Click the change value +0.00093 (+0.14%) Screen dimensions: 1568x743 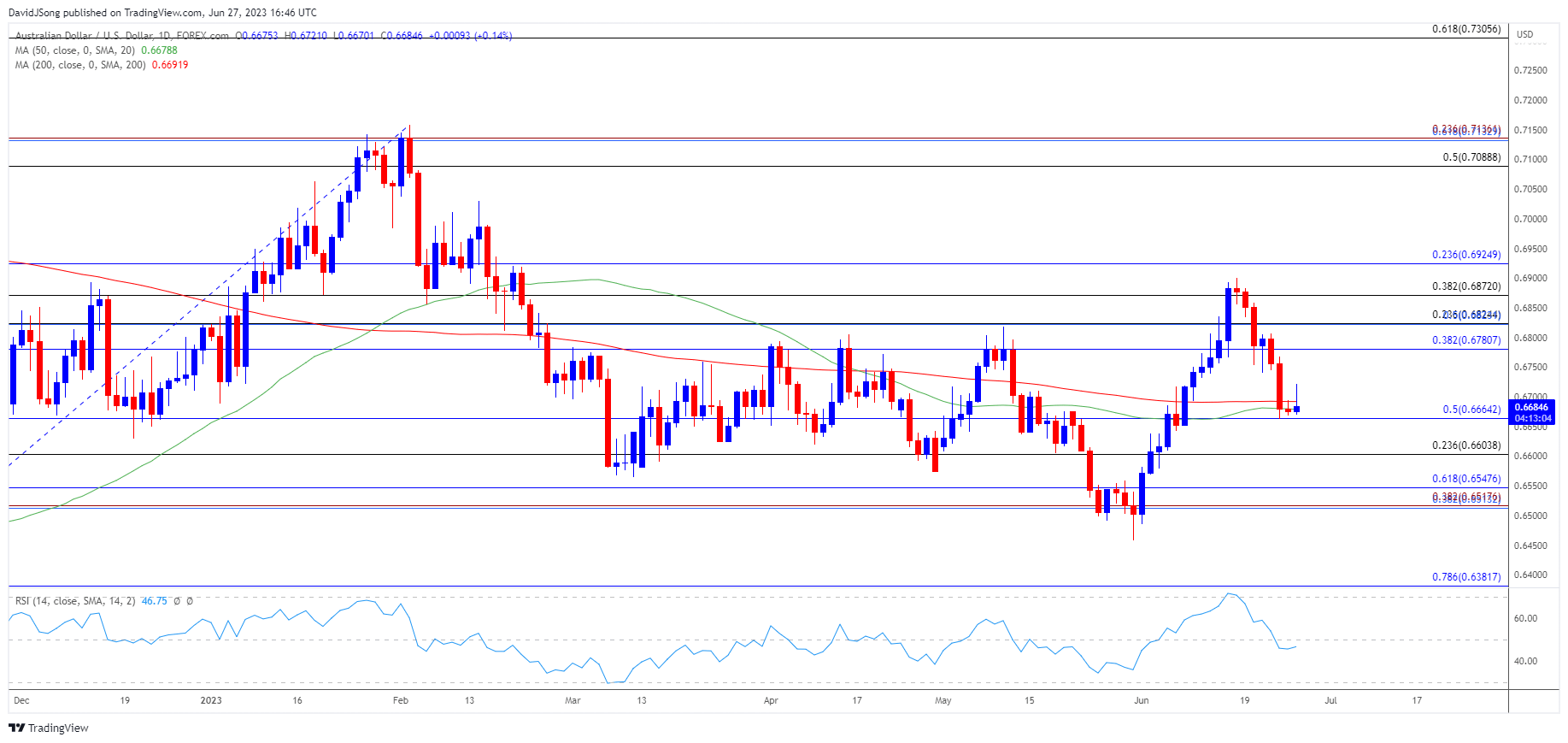[470, 36]
